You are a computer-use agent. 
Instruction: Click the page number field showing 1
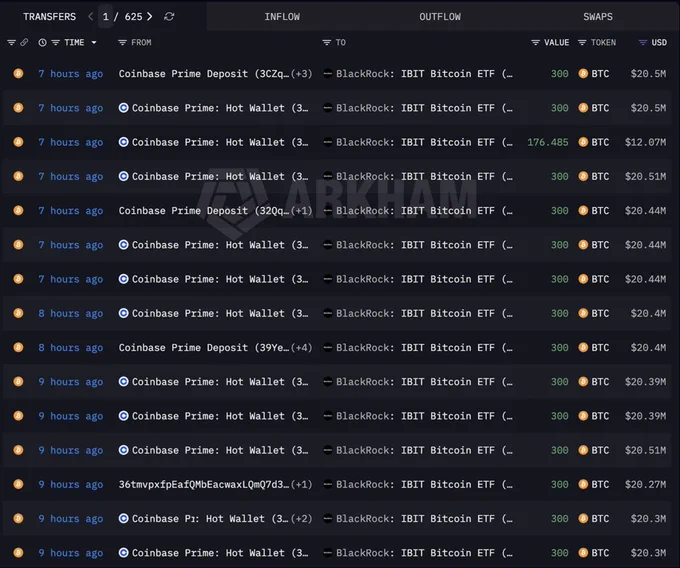(105, 16)
